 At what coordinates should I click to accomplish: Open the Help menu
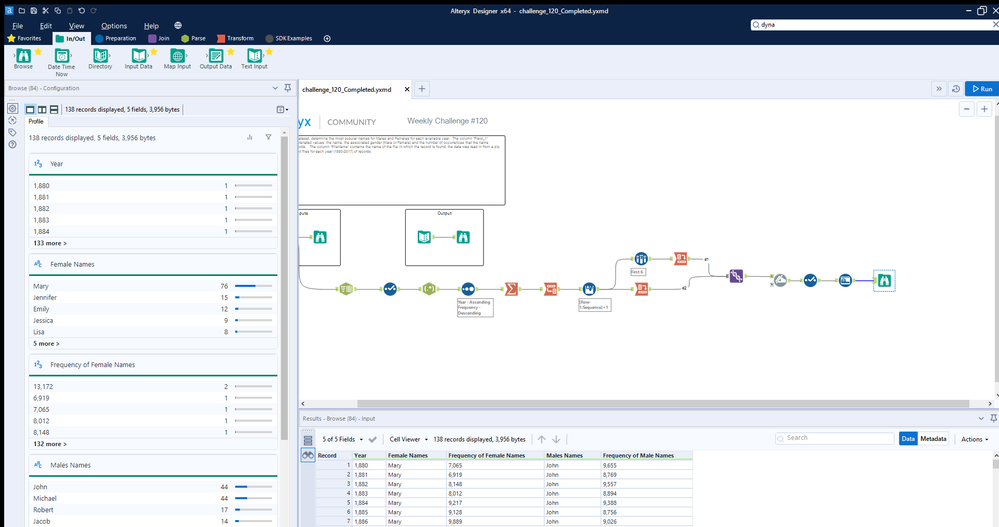[151, 26]
